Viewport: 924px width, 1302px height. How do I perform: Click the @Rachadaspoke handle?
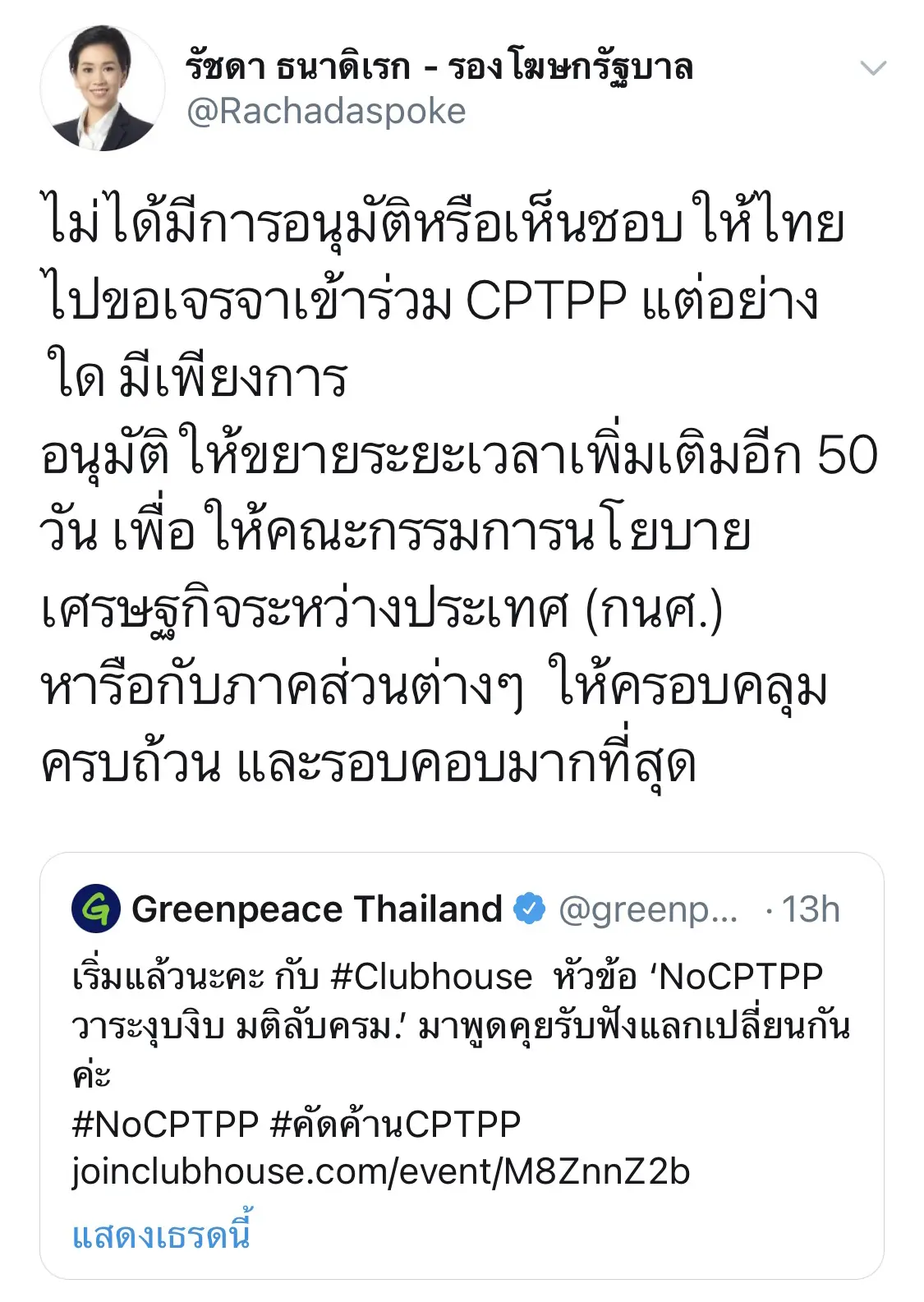coord(326,112)
